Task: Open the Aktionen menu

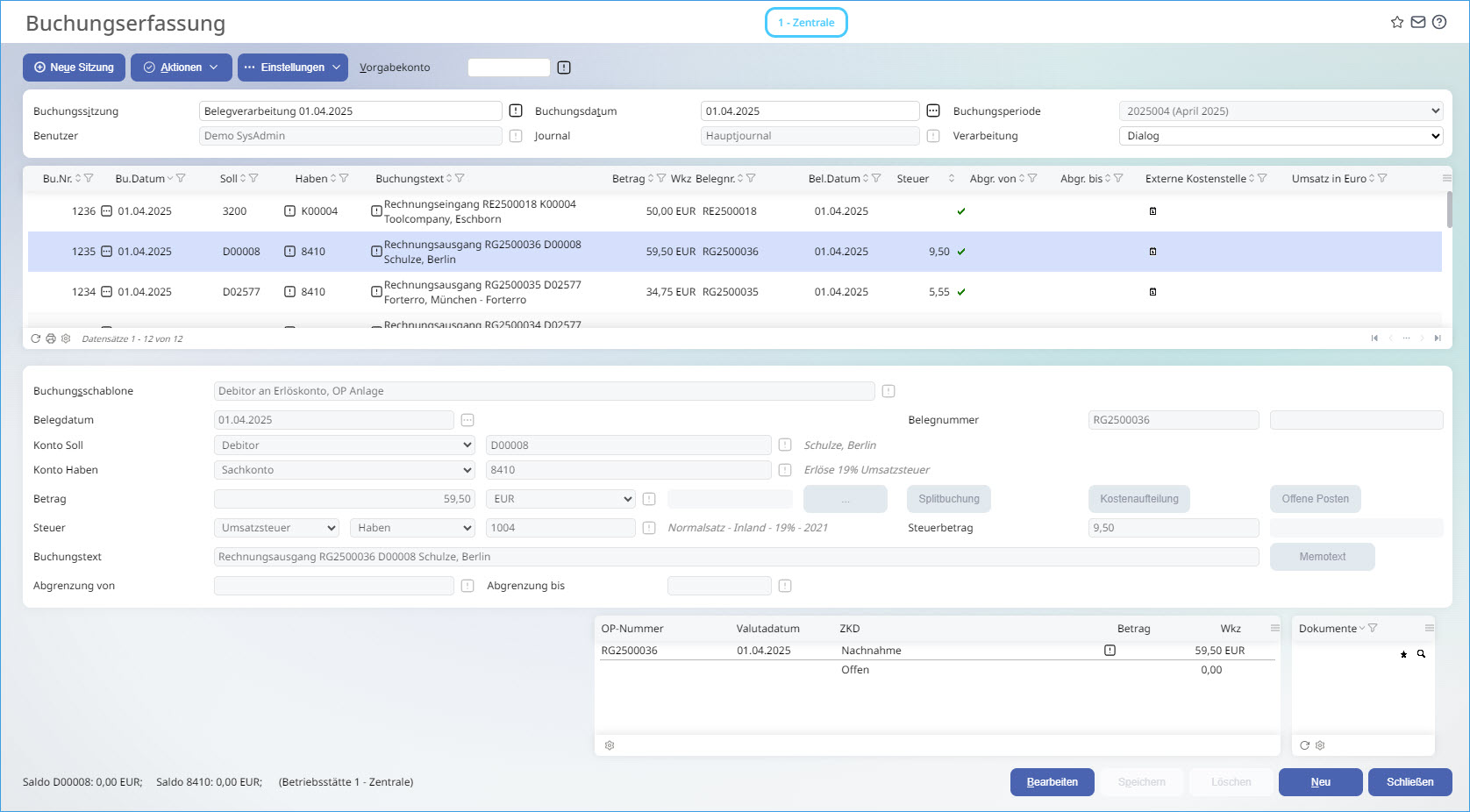Action: click(x=181, y=68)
